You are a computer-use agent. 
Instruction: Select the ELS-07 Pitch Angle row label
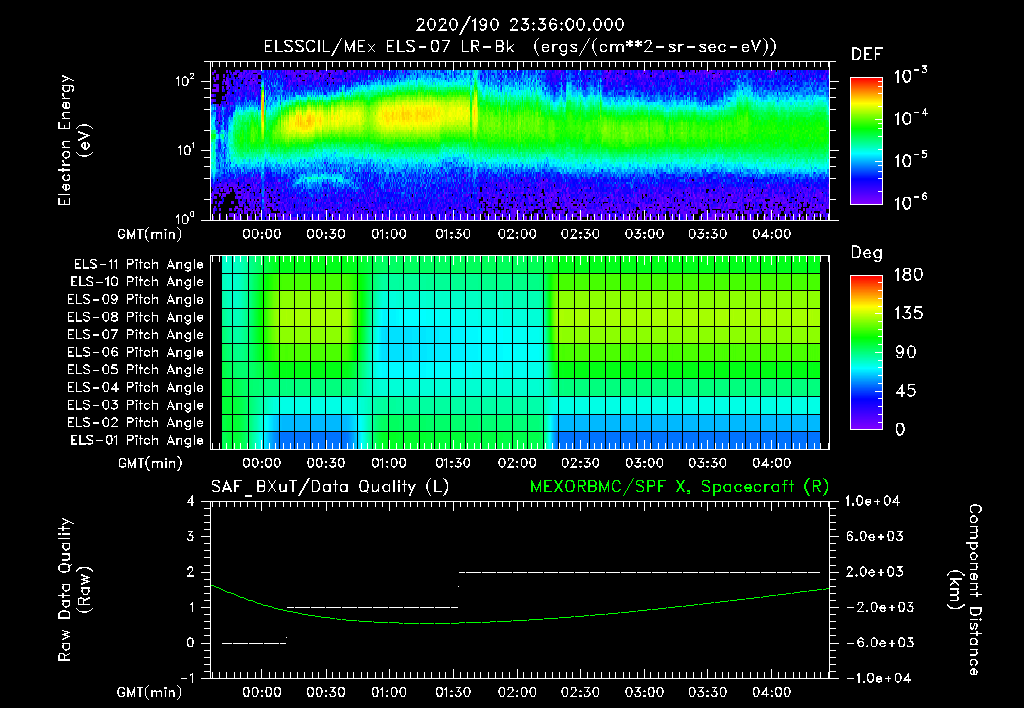pos(136,334)
